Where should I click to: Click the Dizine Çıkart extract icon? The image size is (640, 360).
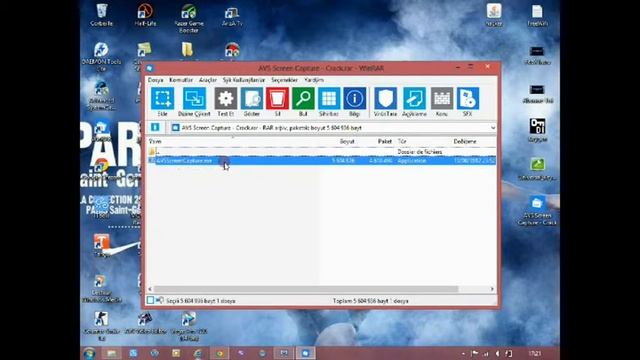pyautogui.click(x=194, y=98)
